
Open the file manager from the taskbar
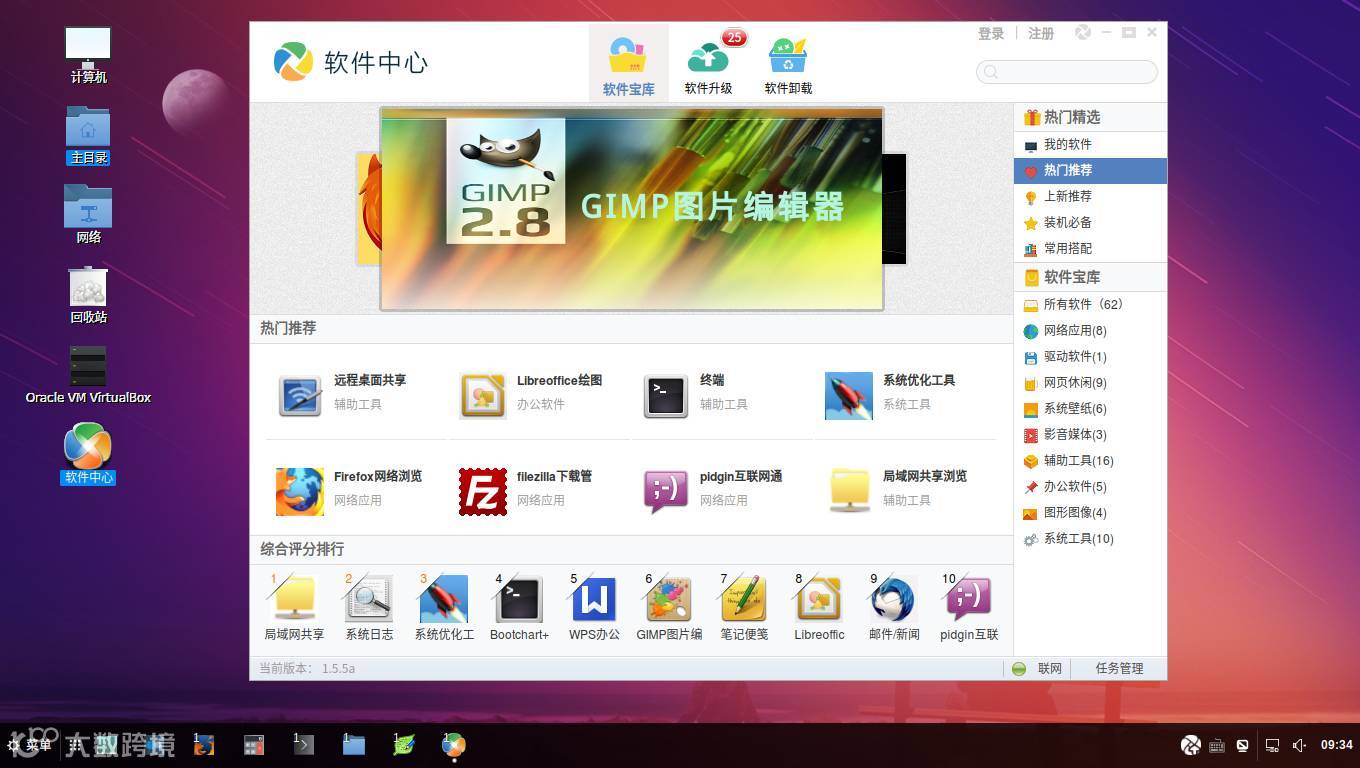pyautogui.click(x=354, y=745)
